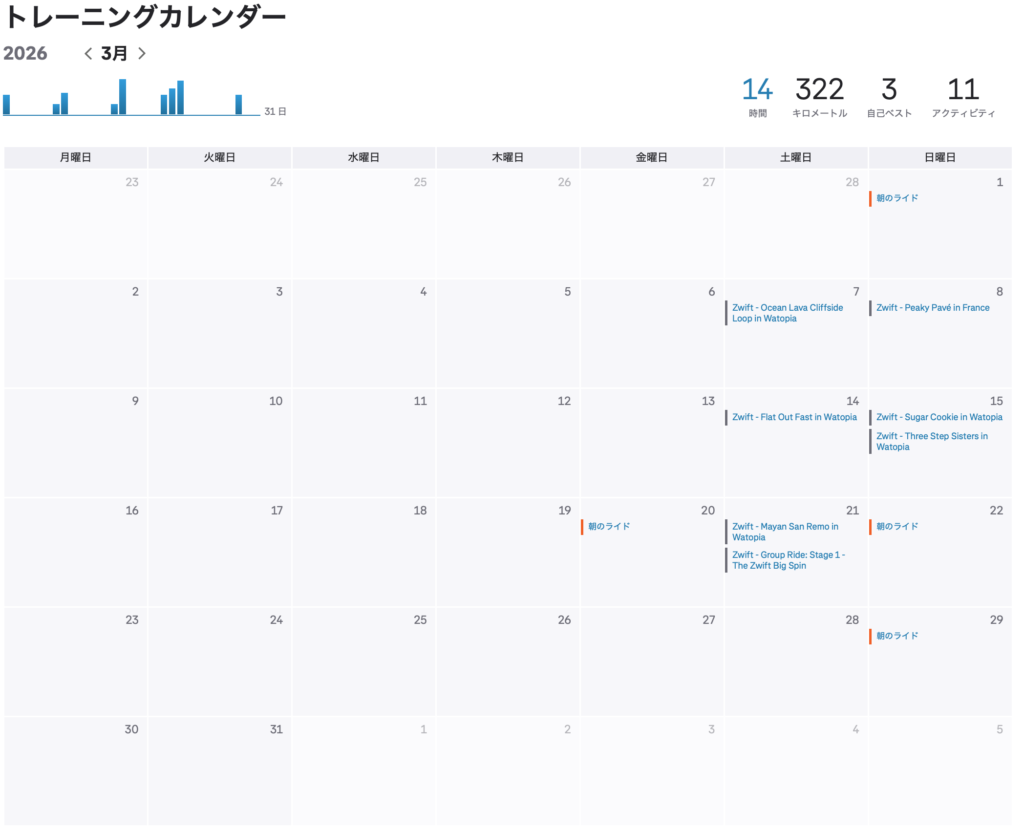Image resolution: width=1024 pixels, height=833 pixels.
Task: Click the leftmost bar in monthly chart
Action: (x=7, y=105)
